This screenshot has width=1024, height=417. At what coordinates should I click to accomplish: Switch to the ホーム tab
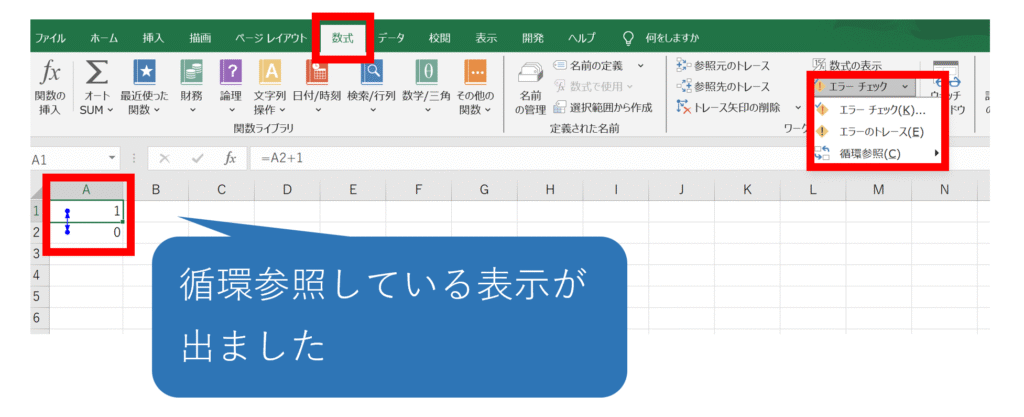[x=104, y=38]
